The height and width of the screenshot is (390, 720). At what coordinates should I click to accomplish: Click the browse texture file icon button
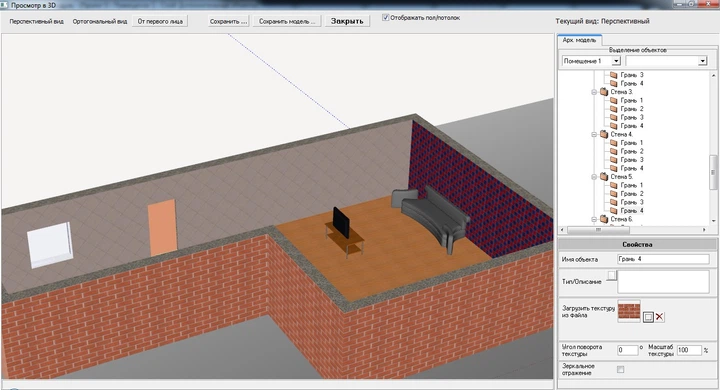648,317
